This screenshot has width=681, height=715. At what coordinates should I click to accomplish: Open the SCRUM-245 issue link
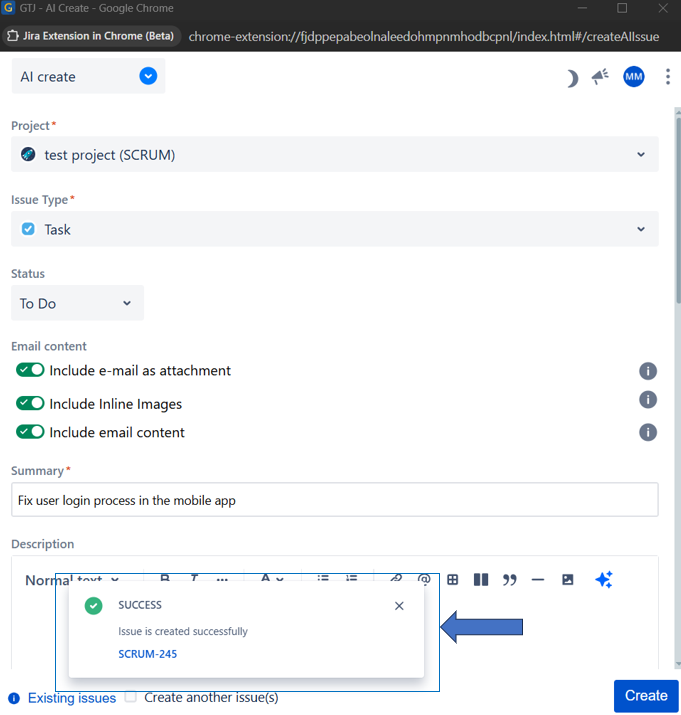[147, 654]
